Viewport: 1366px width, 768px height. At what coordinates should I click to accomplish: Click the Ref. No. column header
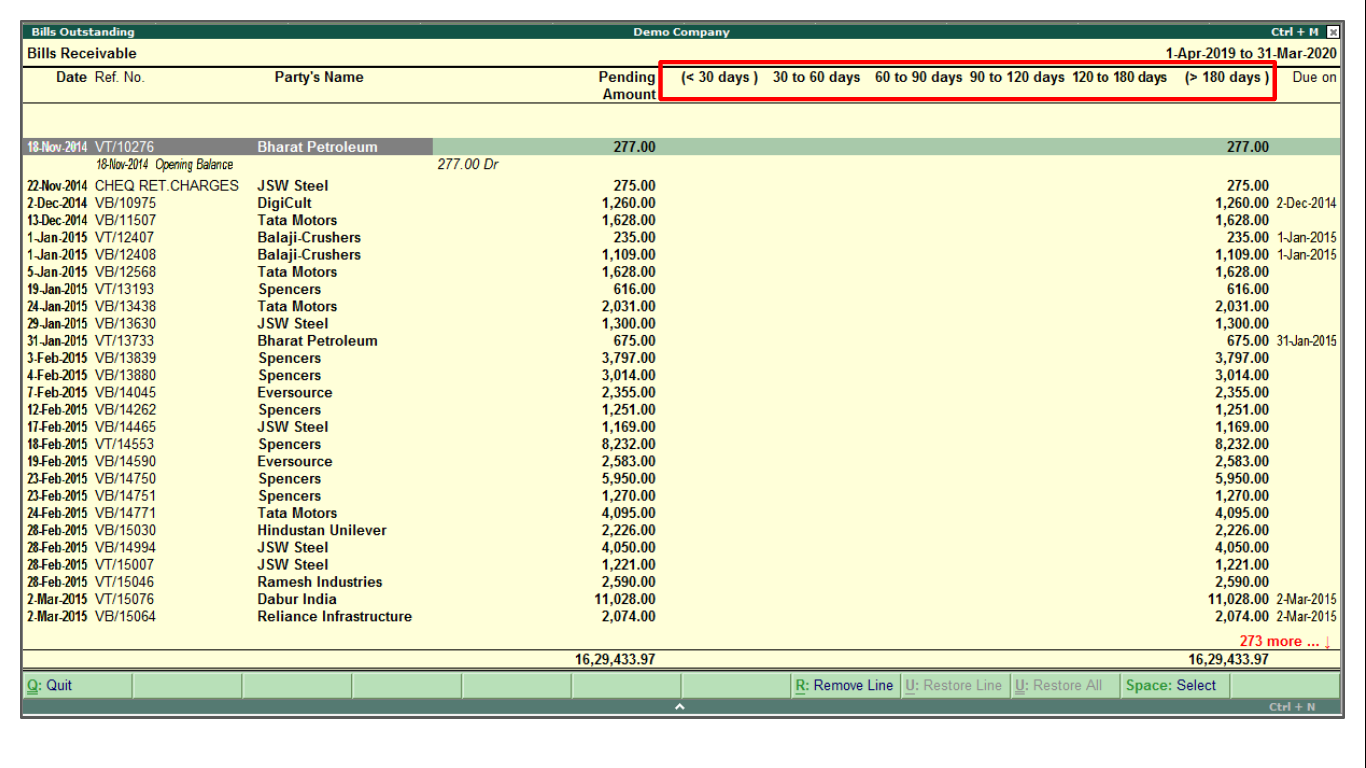tap(120, 77)
